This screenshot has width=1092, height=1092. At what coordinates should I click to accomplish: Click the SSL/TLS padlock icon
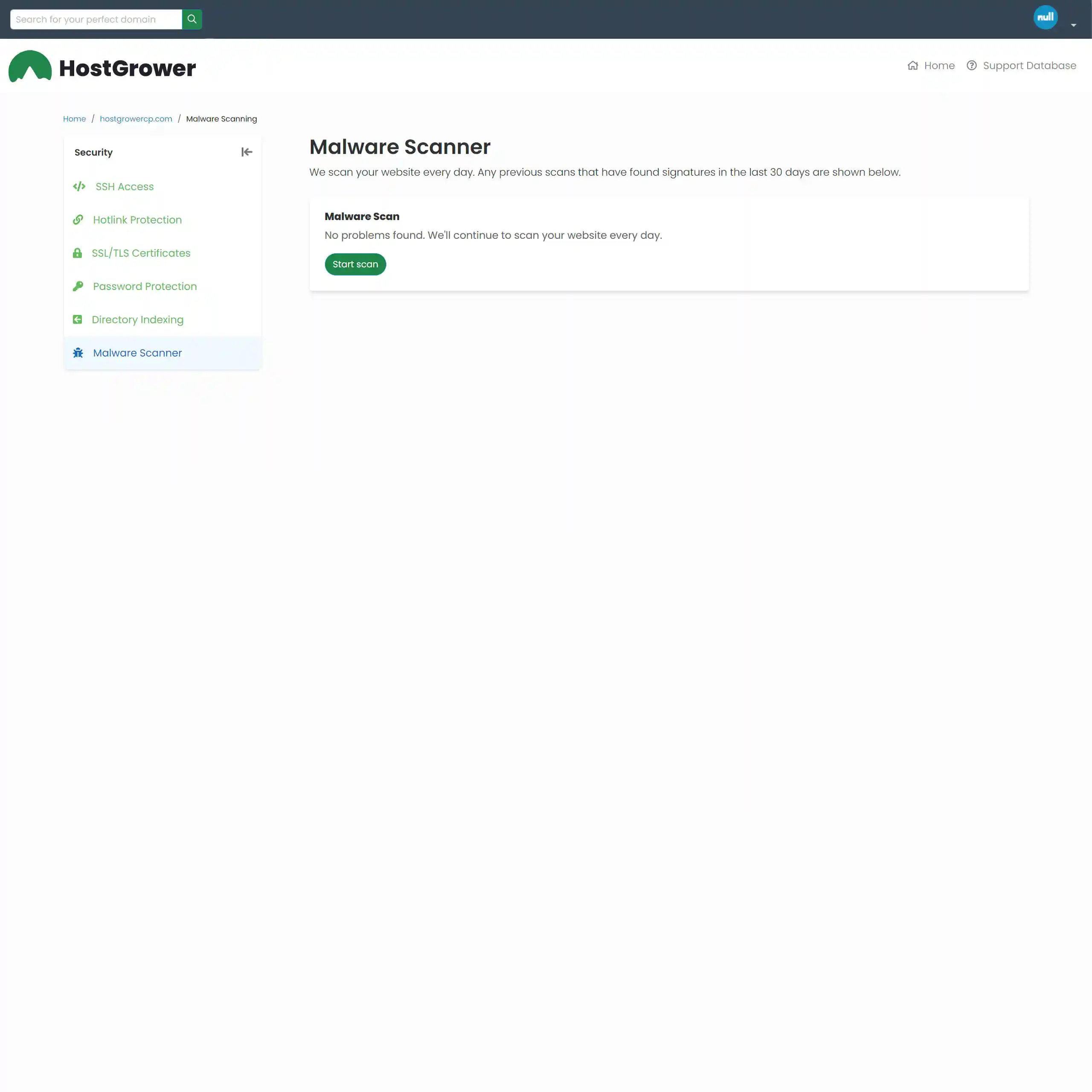pos(78,253)
